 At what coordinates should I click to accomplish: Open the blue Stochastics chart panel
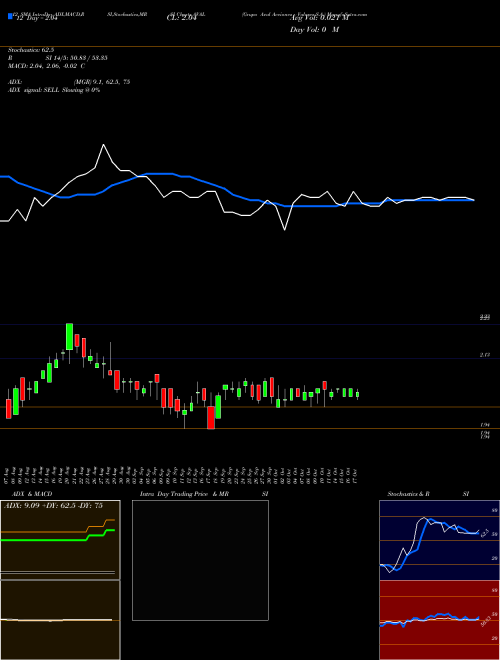point(439,540)
